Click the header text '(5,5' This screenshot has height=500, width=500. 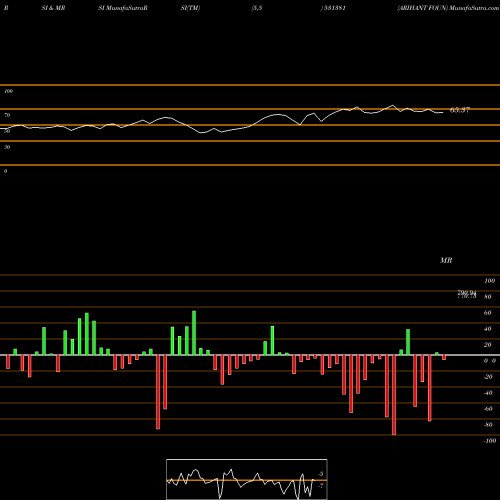[x=257, y=8]
